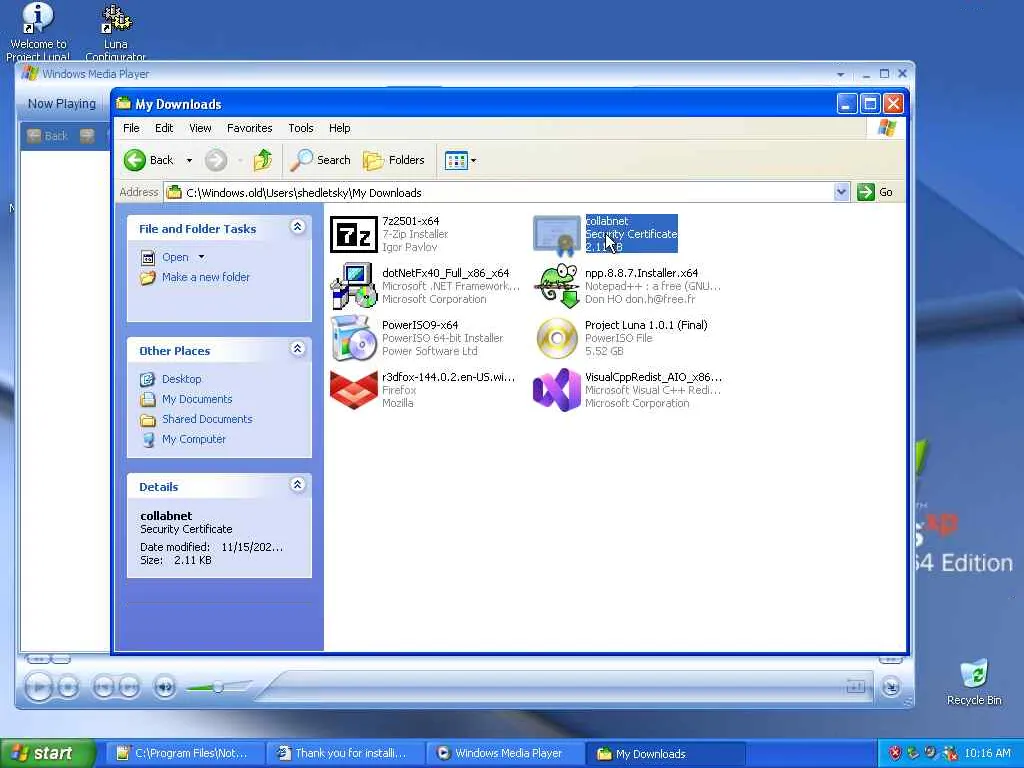Open the Tools menu
The height and width of the screenshot is (768, 1024).
click(x=301, y=128)
